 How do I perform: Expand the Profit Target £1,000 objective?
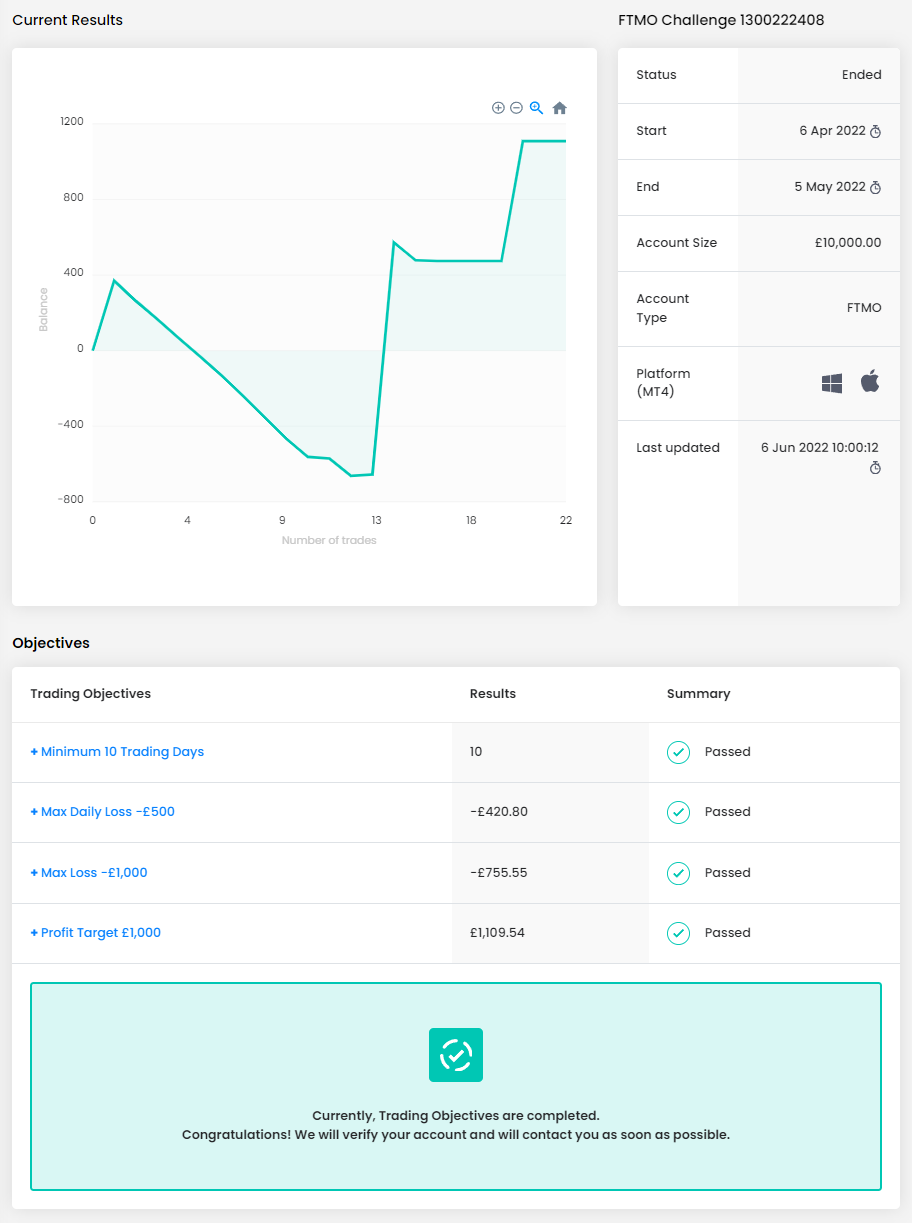tap(95, 933)
